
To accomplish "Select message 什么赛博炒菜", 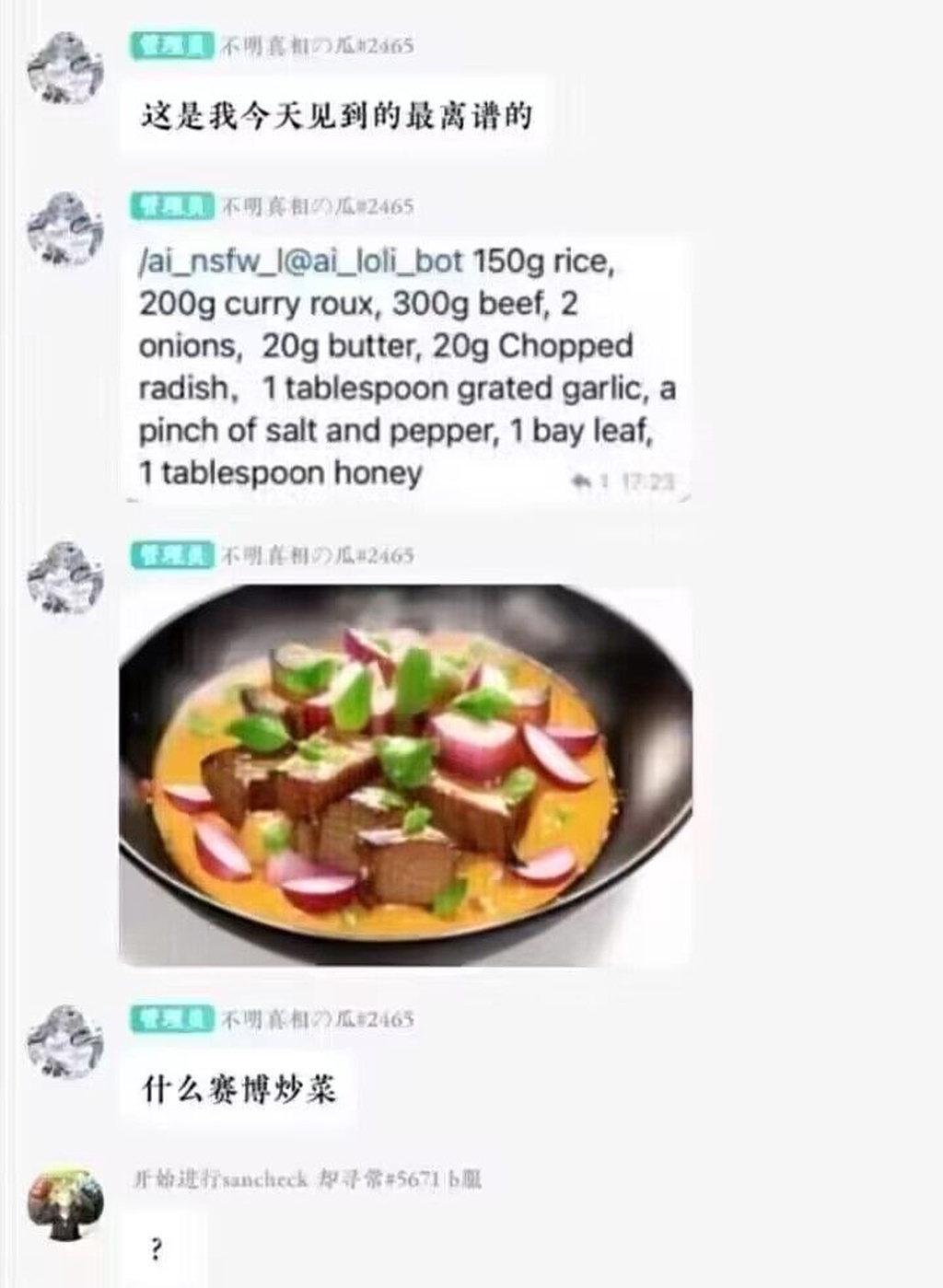I will pos(239,1090).
